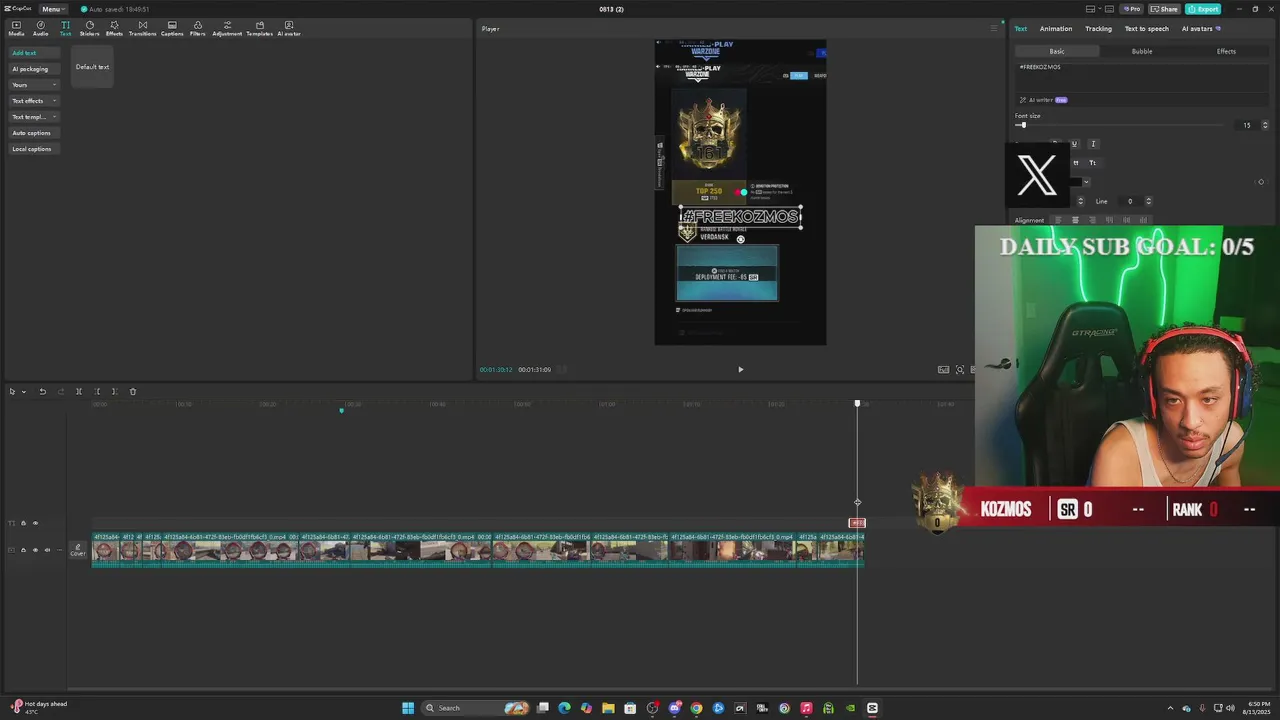Select the pointer selection tool
Viewport: 1280px width, 720px height.
pos(12,391)
